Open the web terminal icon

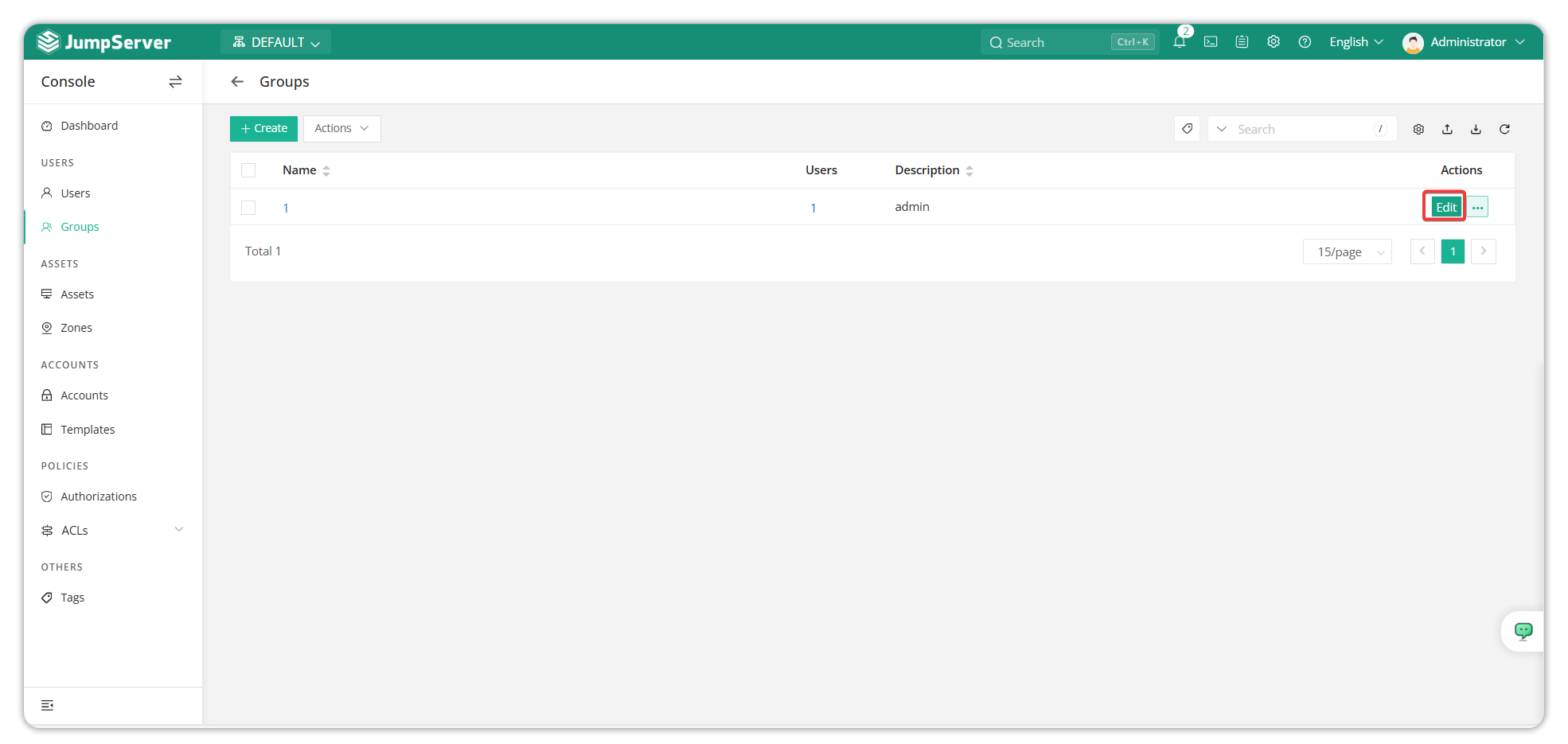click(1211, 42)
